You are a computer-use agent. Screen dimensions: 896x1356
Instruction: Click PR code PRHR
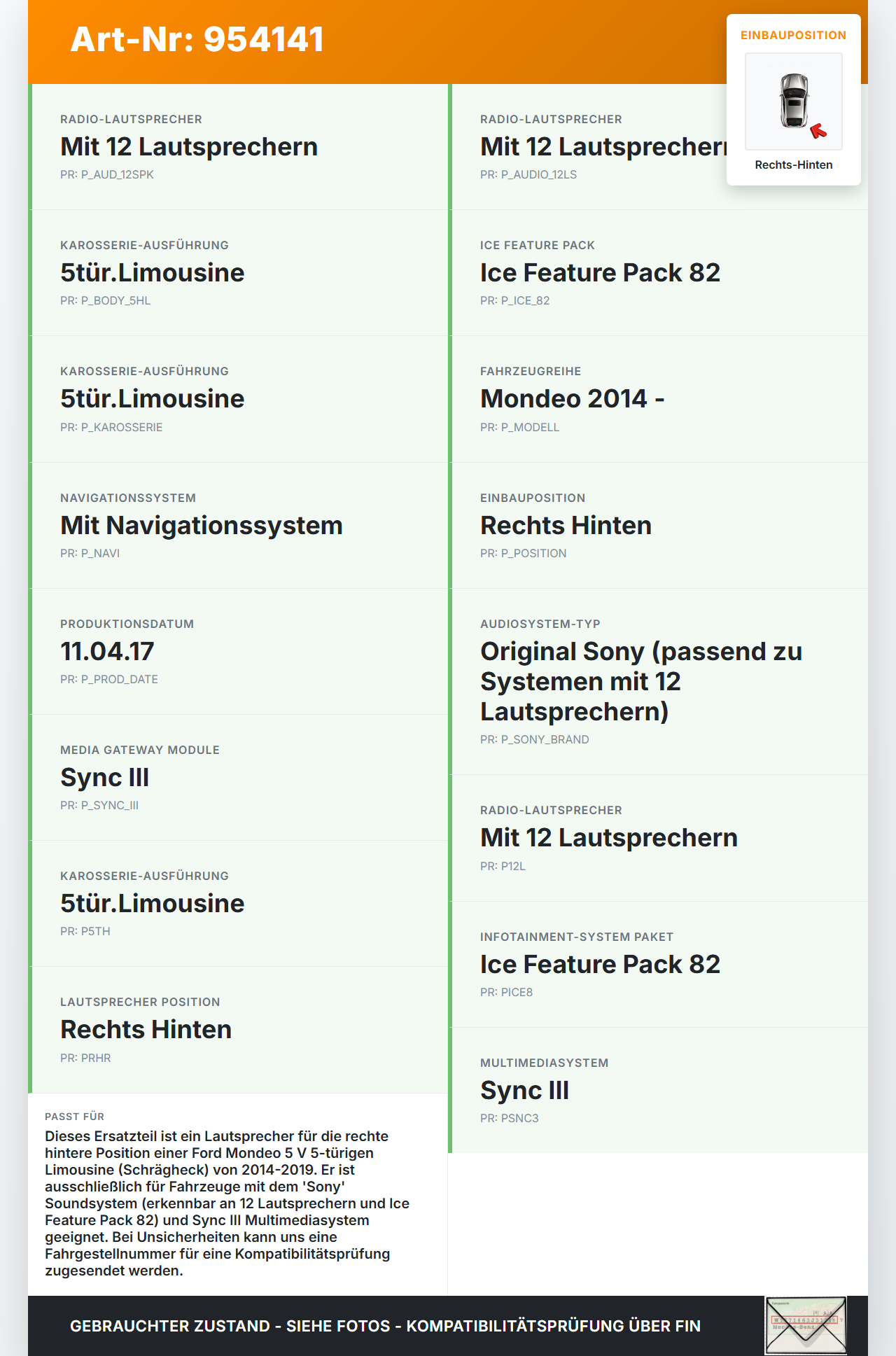(x=85, y=1058)
